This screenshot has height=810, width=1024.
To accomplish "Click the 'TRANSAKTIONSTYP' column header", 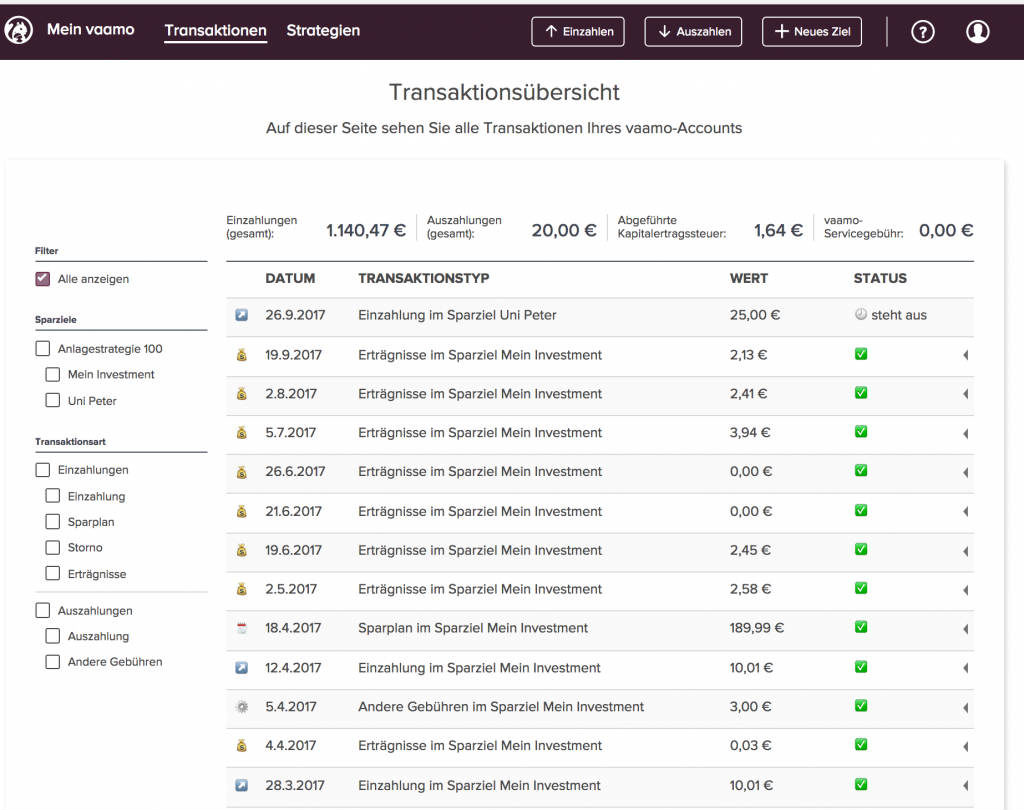I will pos(424,278).
